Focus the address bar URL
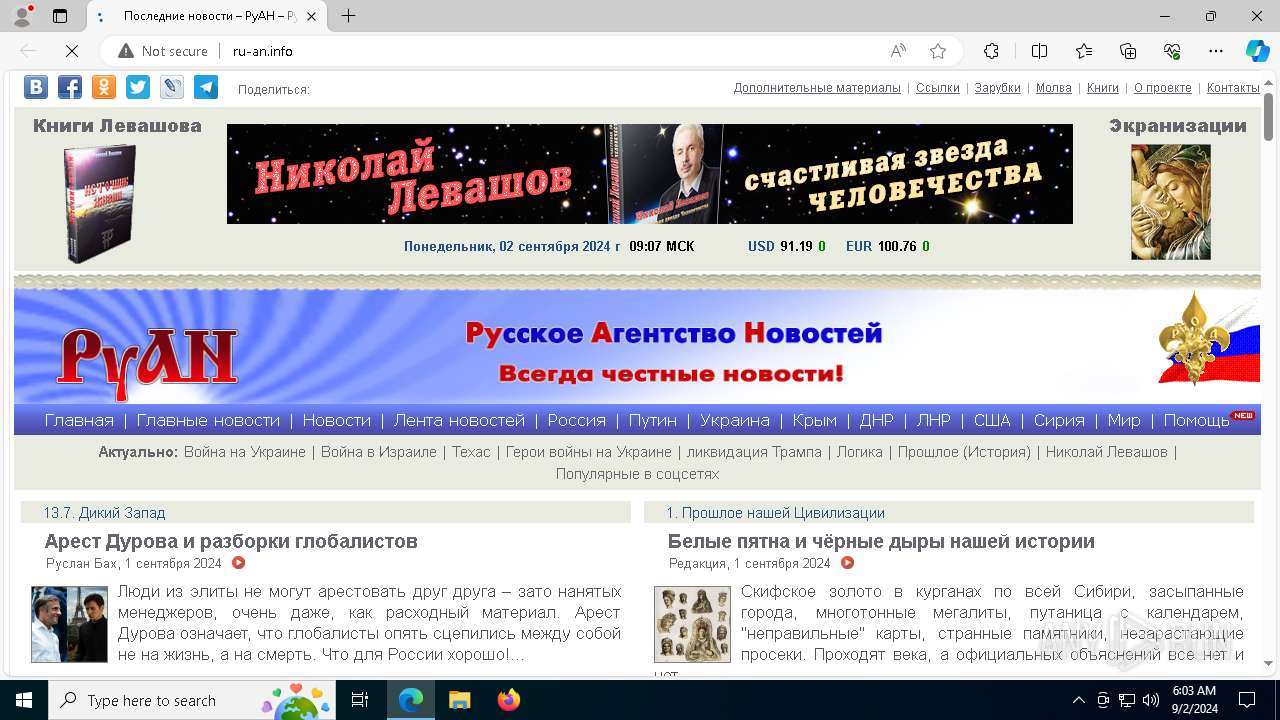Image resolution: width=1280 pixels, height=720 pixels. [262, 51]
